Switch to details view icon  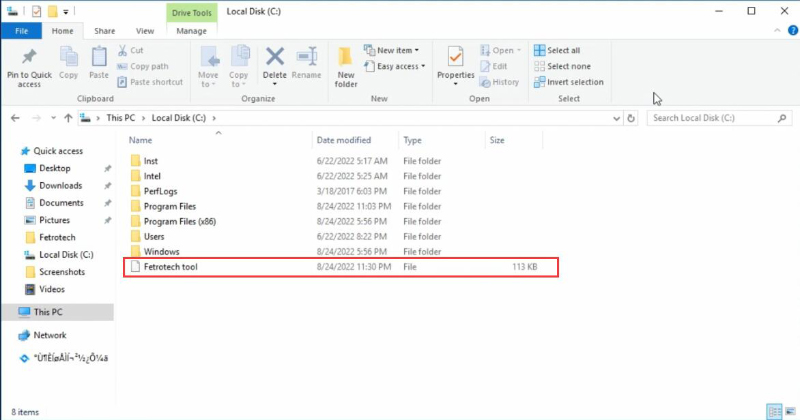774,411
